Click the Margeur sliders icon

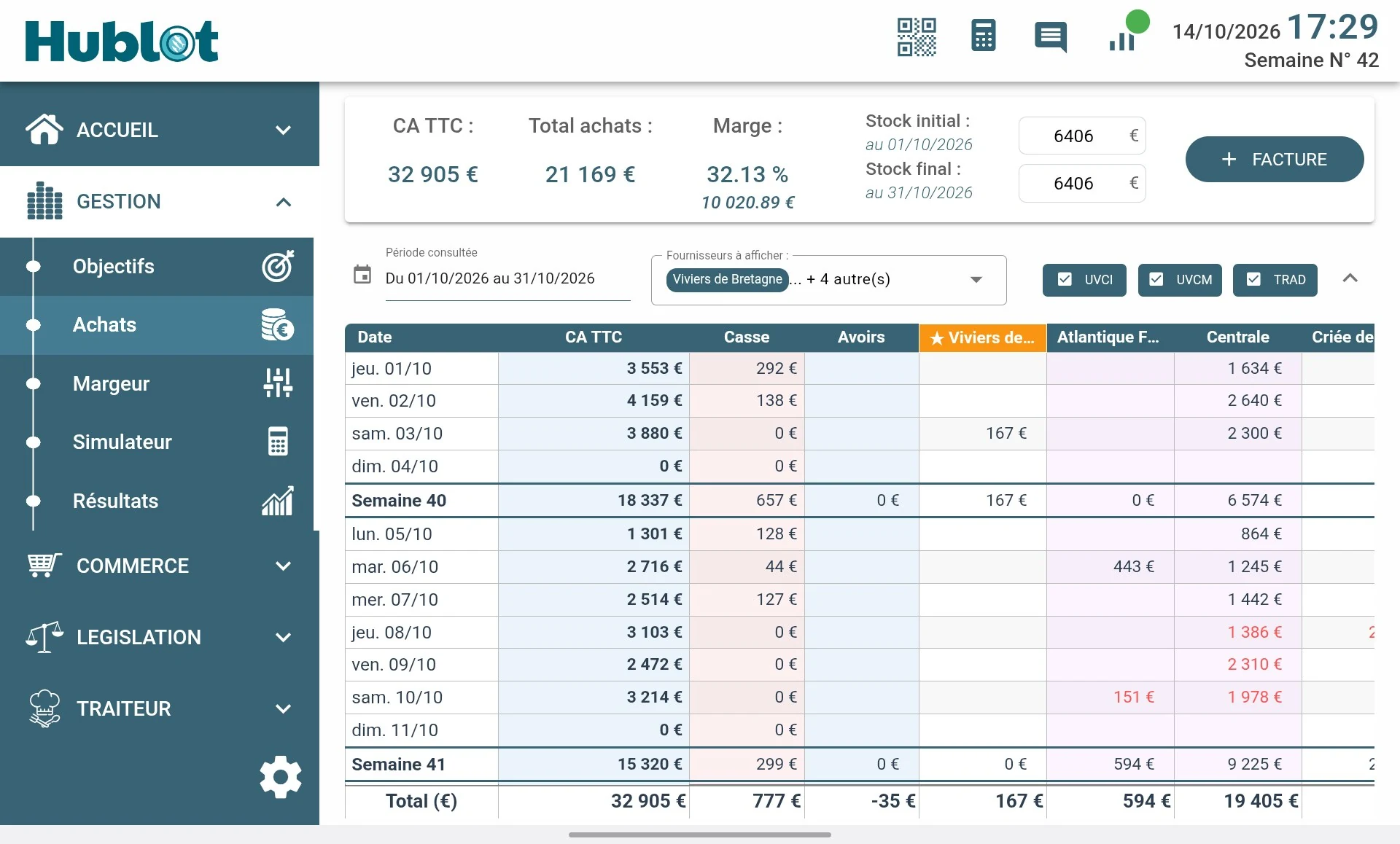pos(278,383)
